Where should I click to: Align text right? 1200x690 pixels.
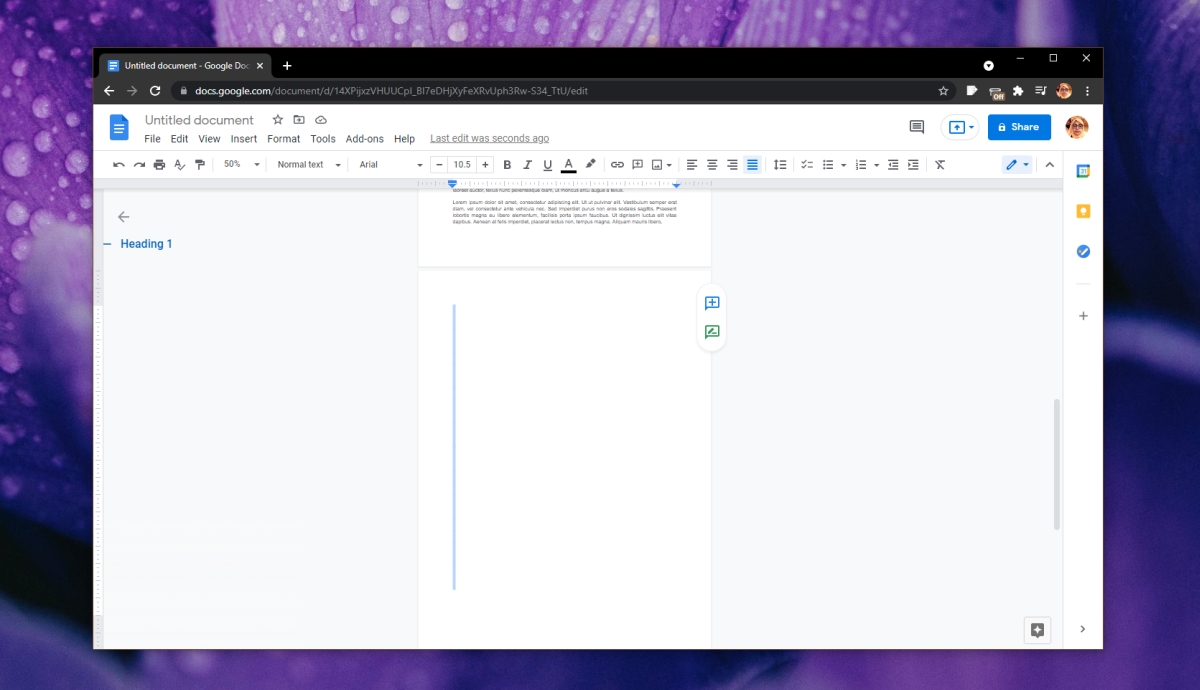pos(732,165)
